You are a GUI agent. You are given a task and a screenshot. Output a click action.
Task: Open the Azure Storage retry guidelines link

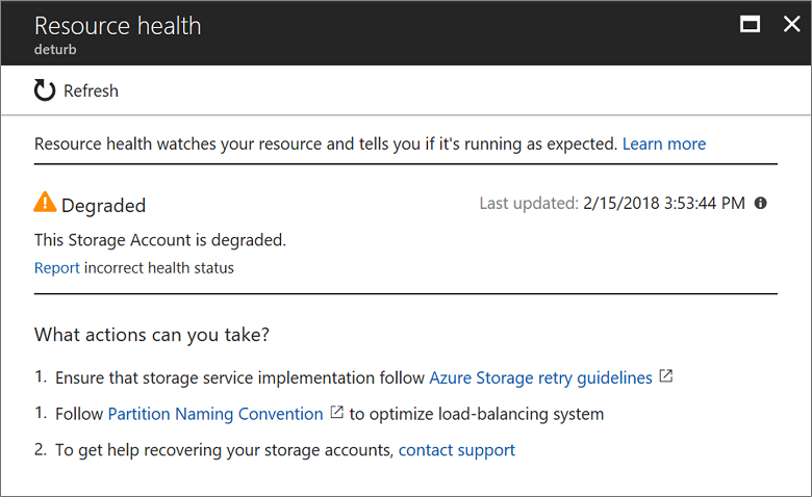[540, 378]
